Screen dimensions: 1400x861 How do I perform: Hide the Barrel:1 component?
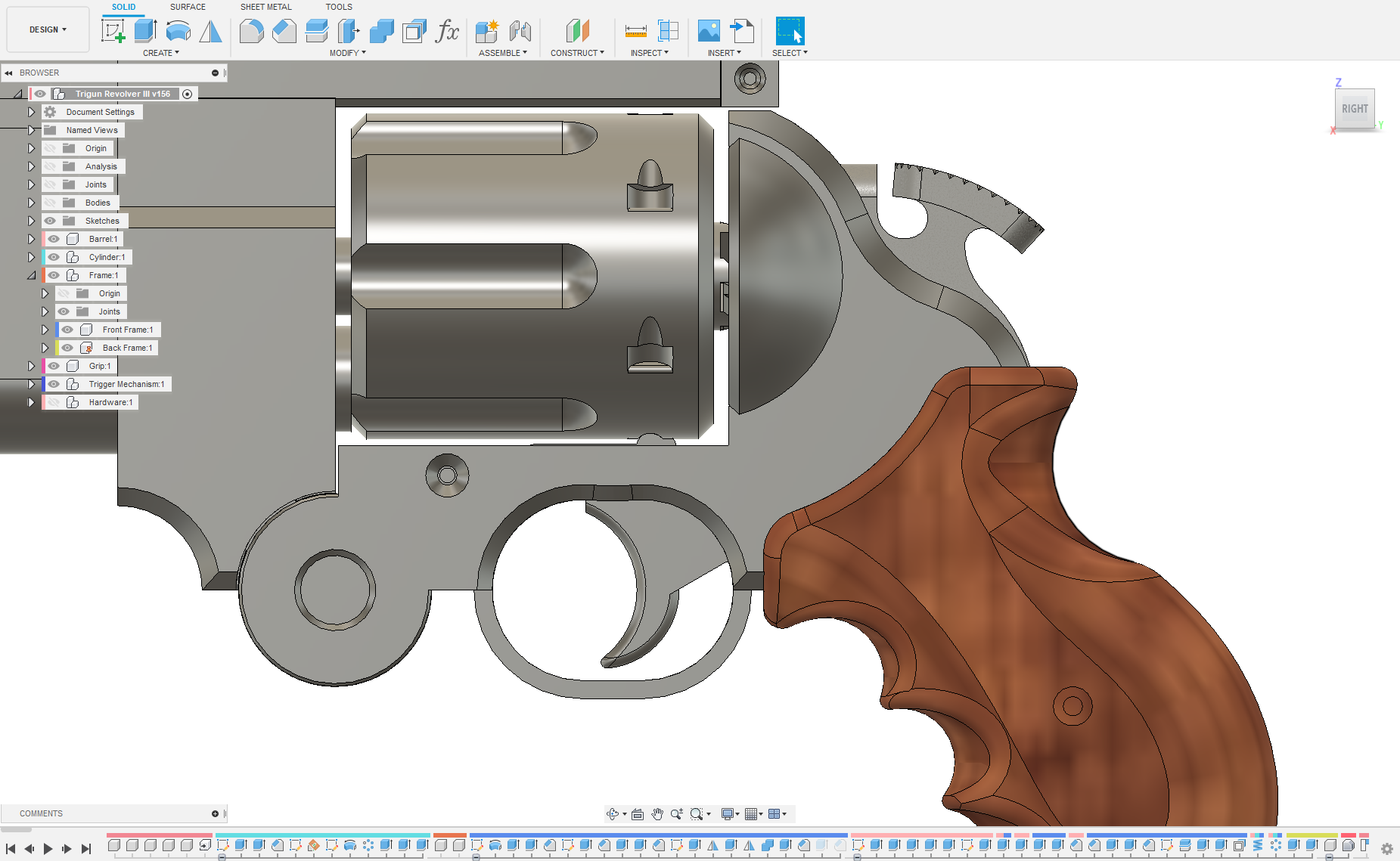54,239
